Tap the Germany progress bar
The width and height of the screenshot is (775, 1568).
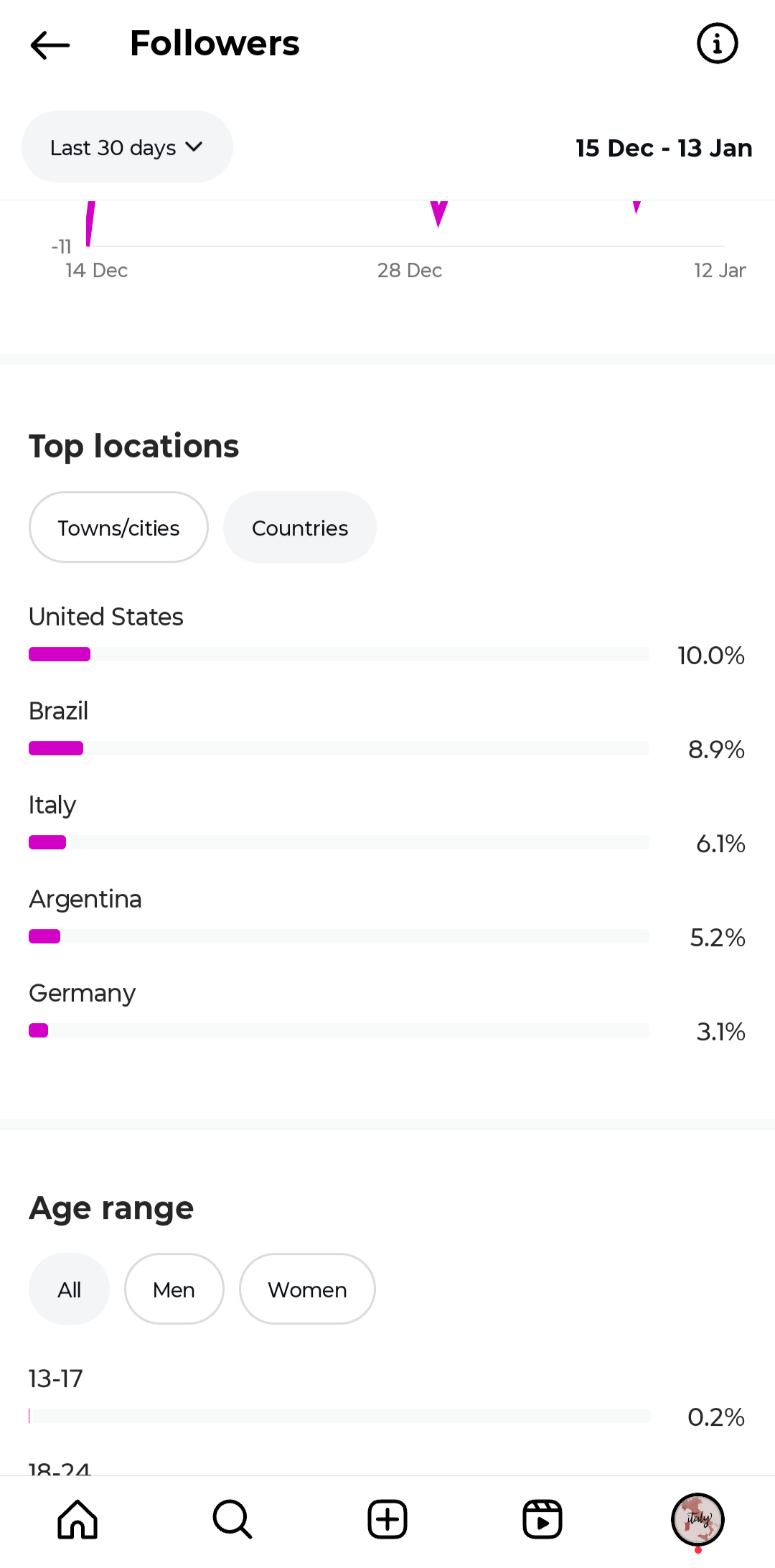tap(339, 1030)
